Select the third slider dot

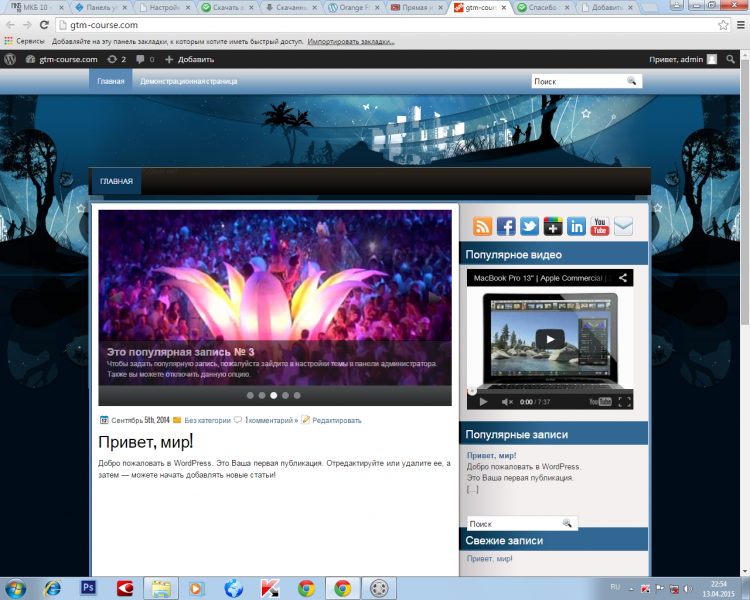pos(274,395)
